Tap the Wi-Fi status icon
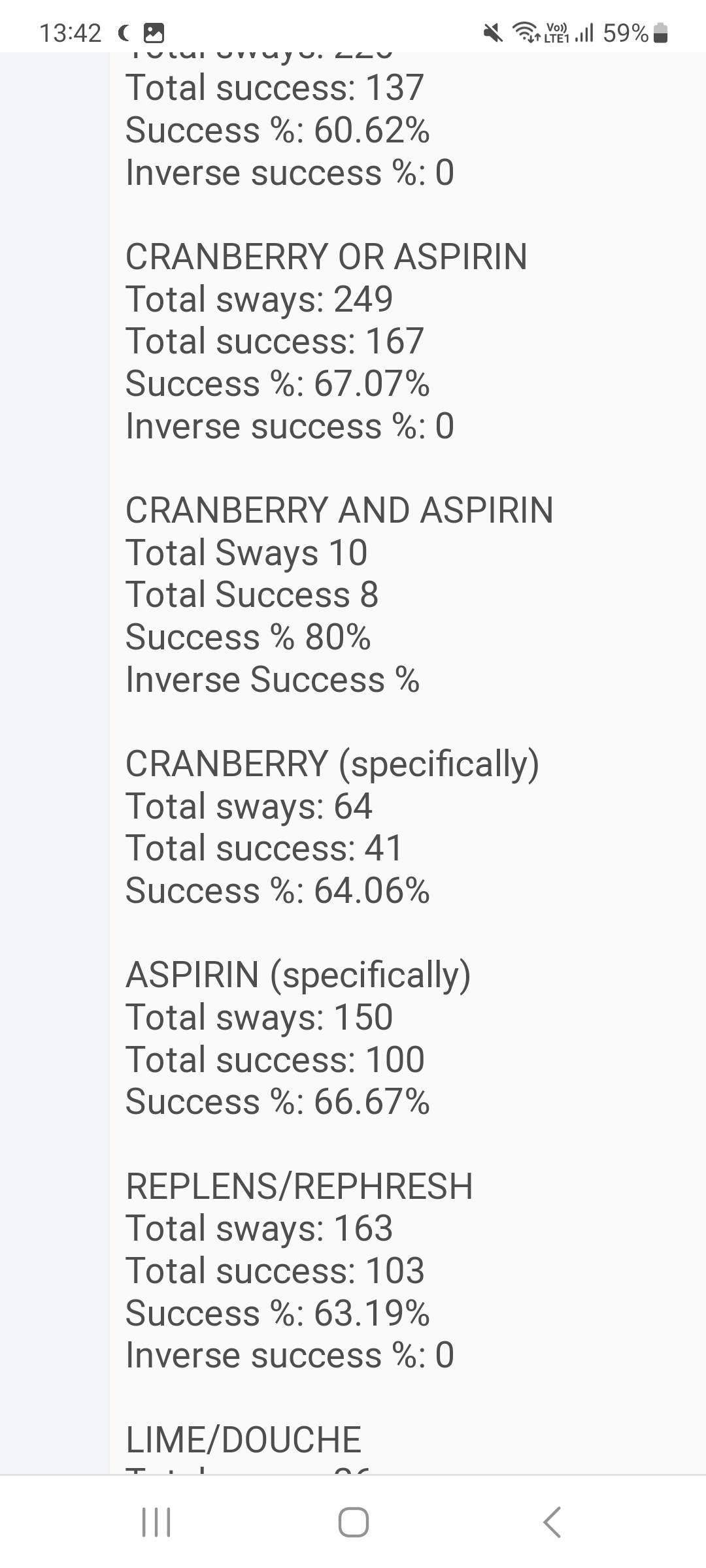This screenshot has height=1568, width=706. [x=525, y=31]
